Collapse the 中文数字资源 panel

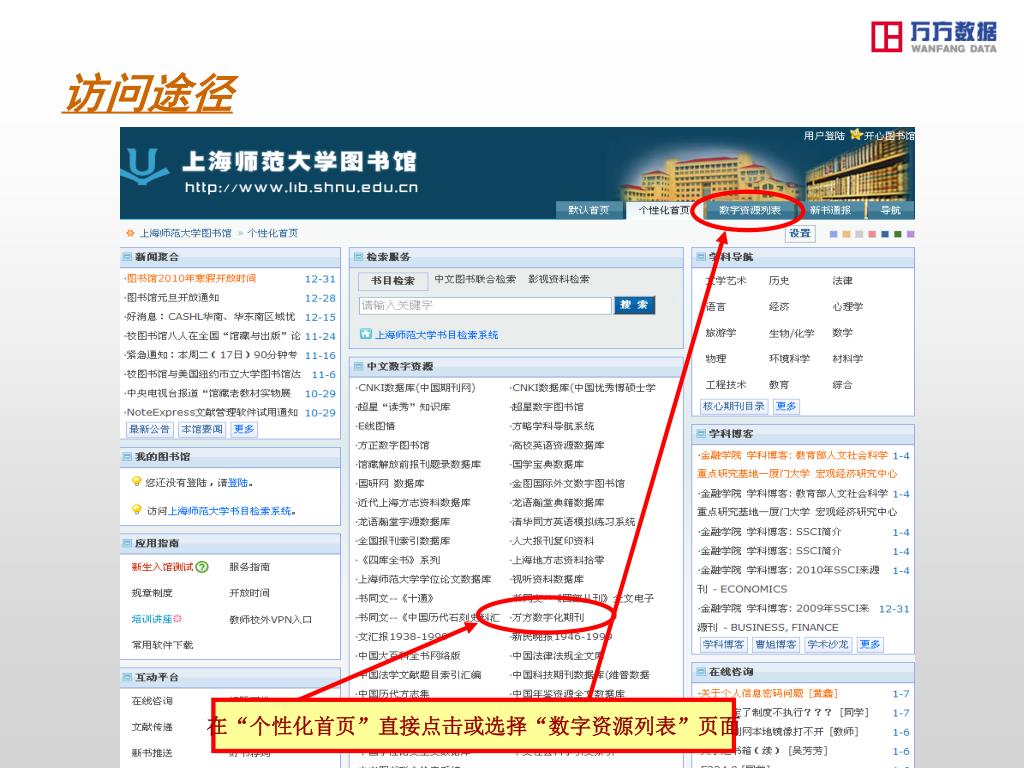click(x=358, y=366)
